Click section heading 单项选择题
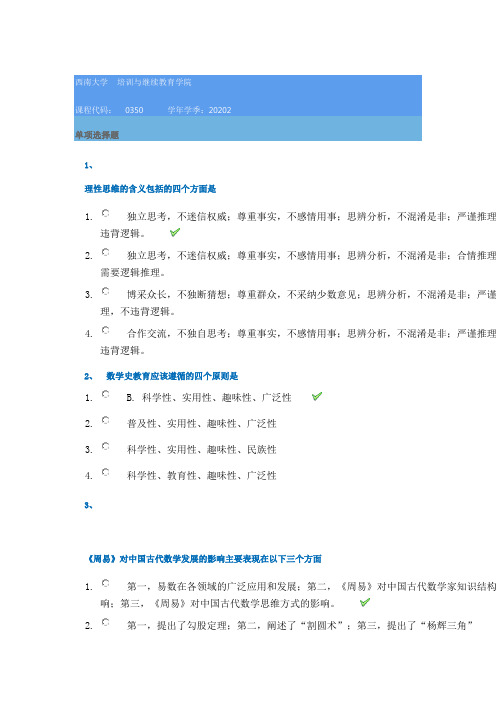 click(x=97, y=135)
